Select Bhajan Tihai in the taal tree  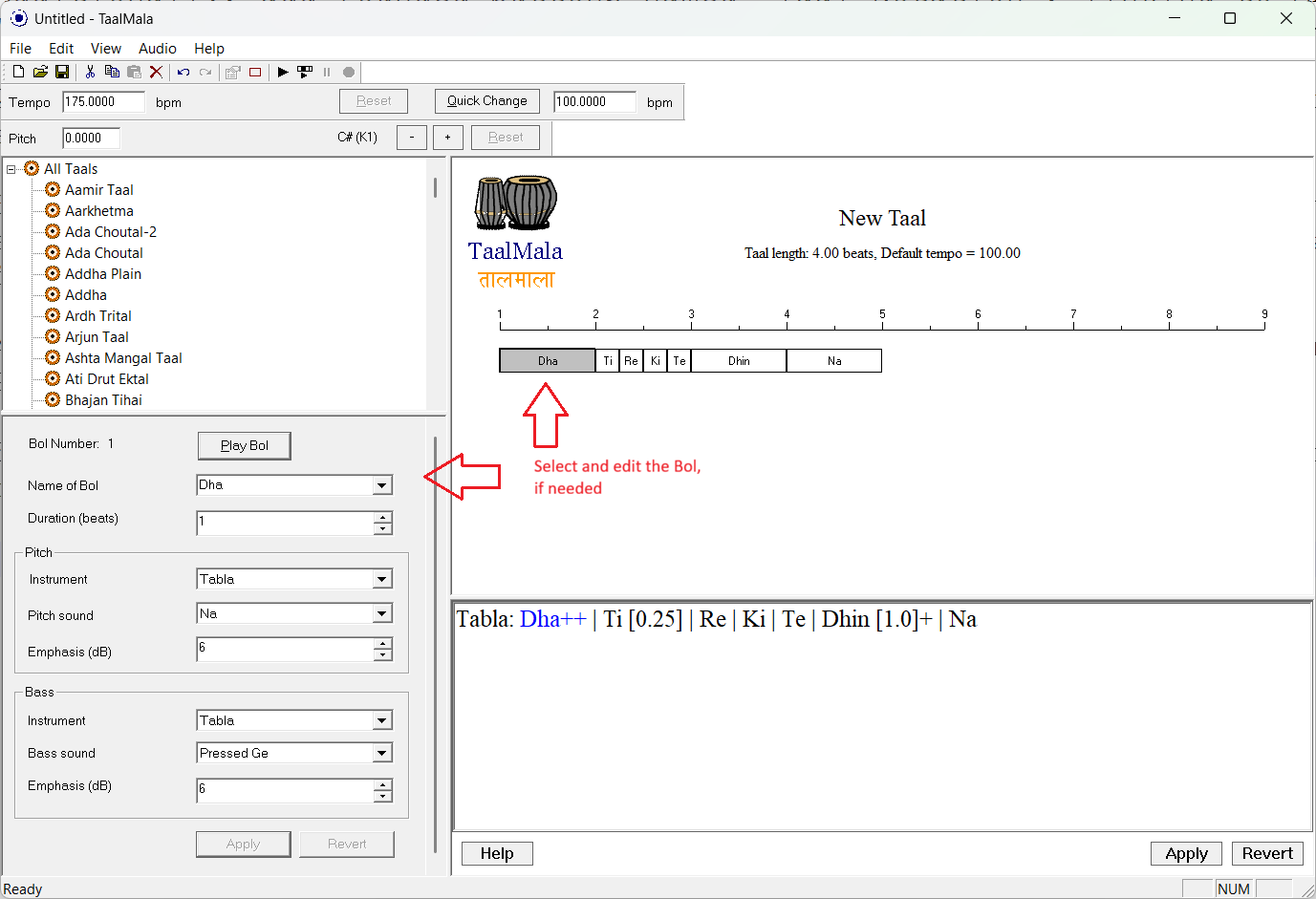[x=102, y=400]
